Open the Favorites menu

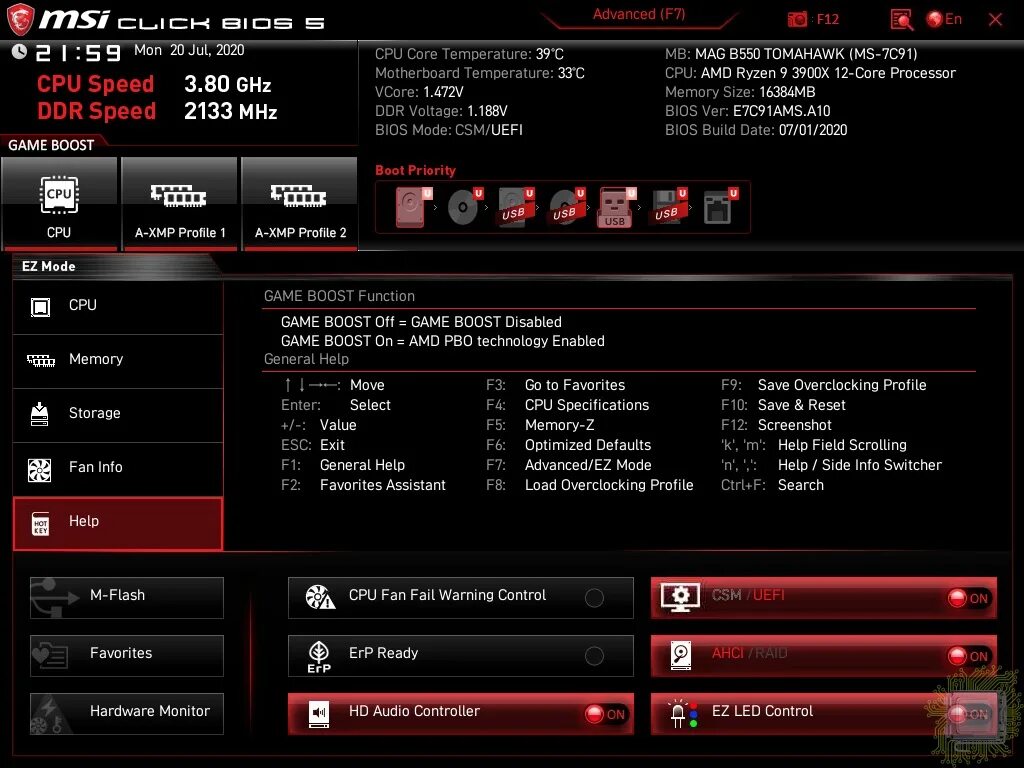coord(127,655)
